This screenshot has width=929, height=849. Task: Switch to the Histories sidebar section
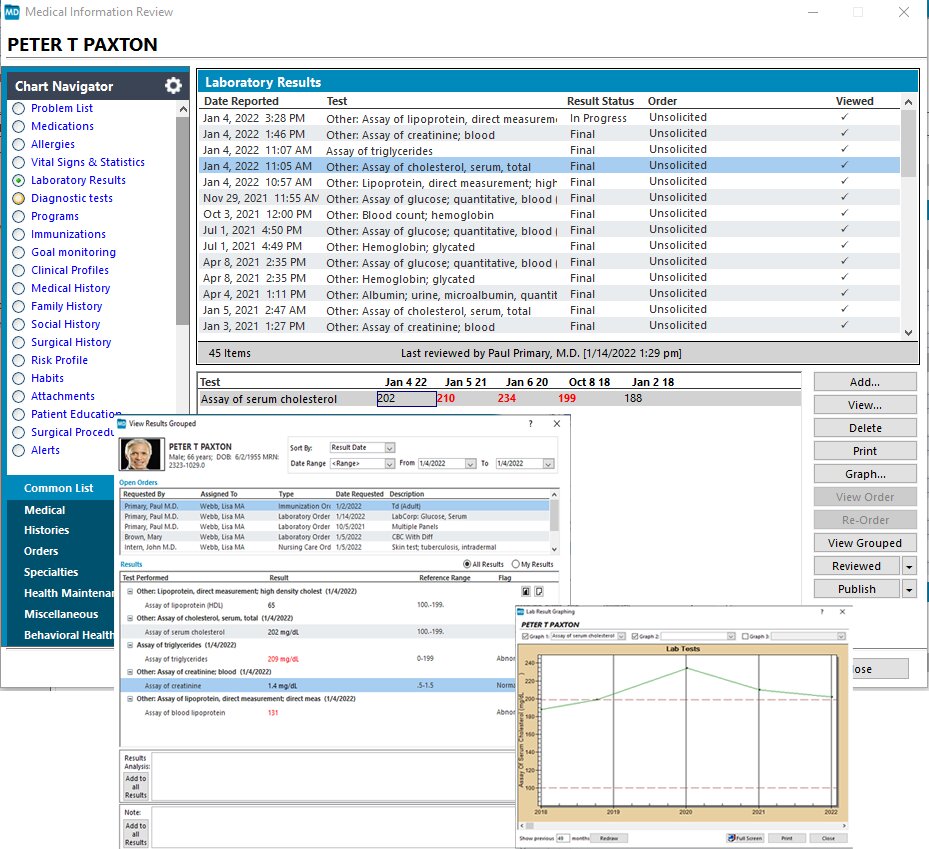click(47, 530)
